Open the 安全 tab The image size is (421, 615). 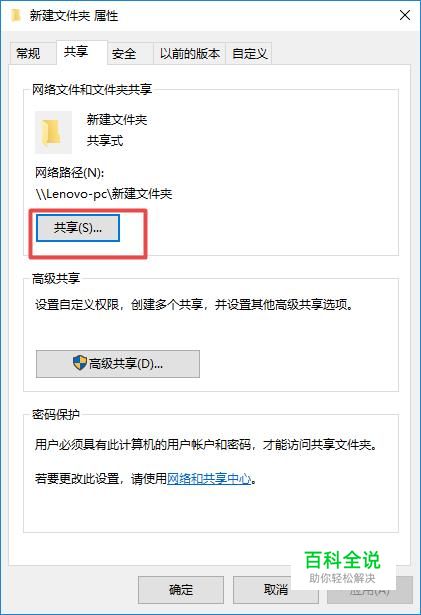[124, 53]
